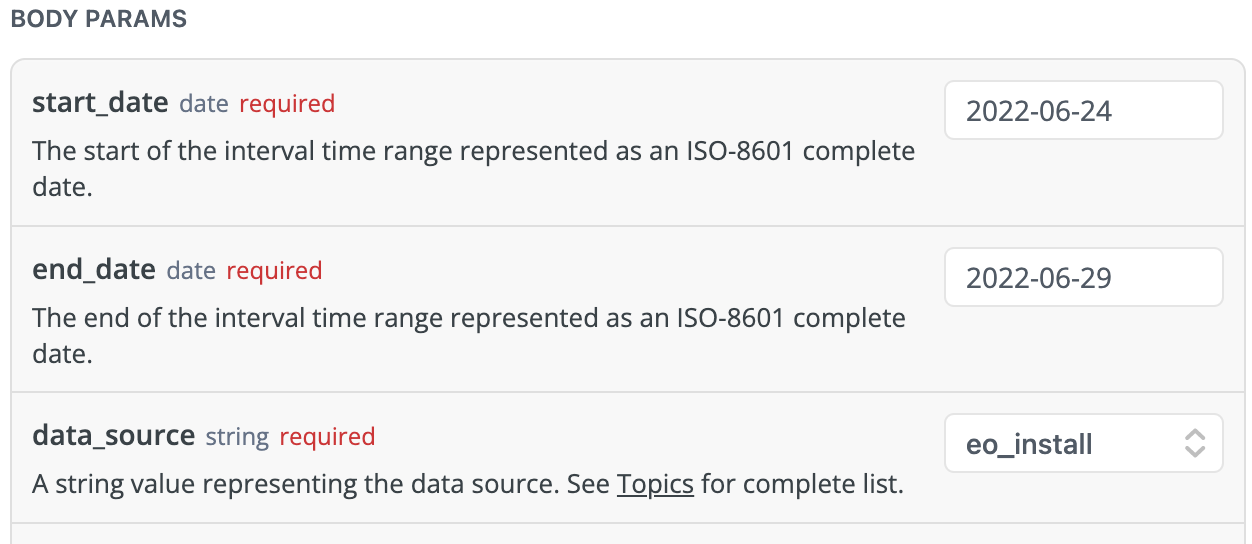Click the start_date parameter name
This screenshot has width=1252, height=544.
tap(100, 103)
